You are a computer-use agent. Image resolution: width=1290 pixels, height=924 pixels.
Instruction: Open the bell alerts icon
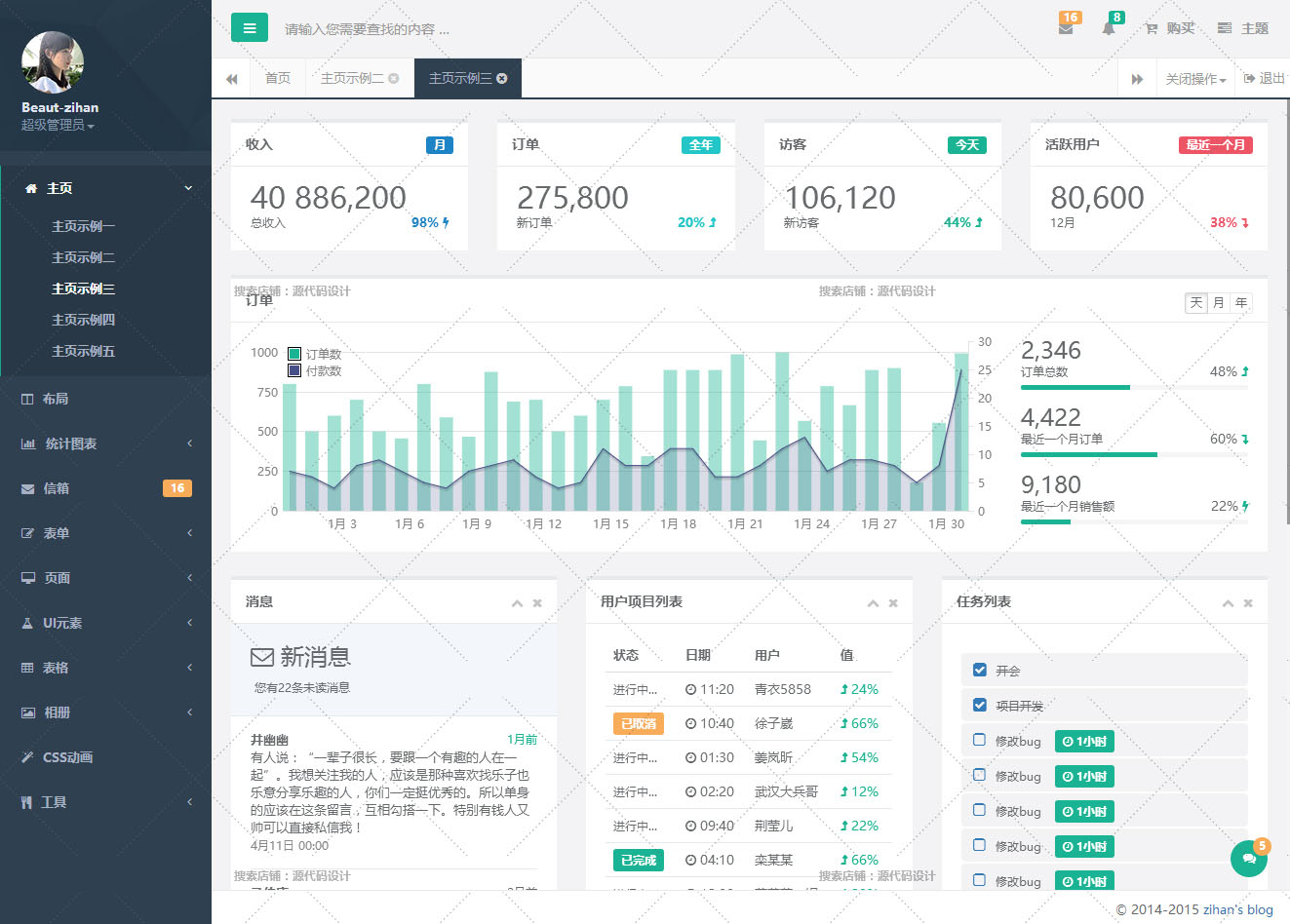pyautogui.click(x=1109, y=28)
